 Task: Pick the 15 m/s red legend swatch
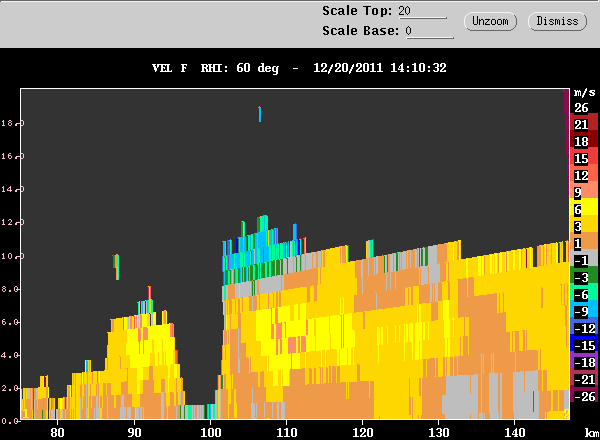584,156
